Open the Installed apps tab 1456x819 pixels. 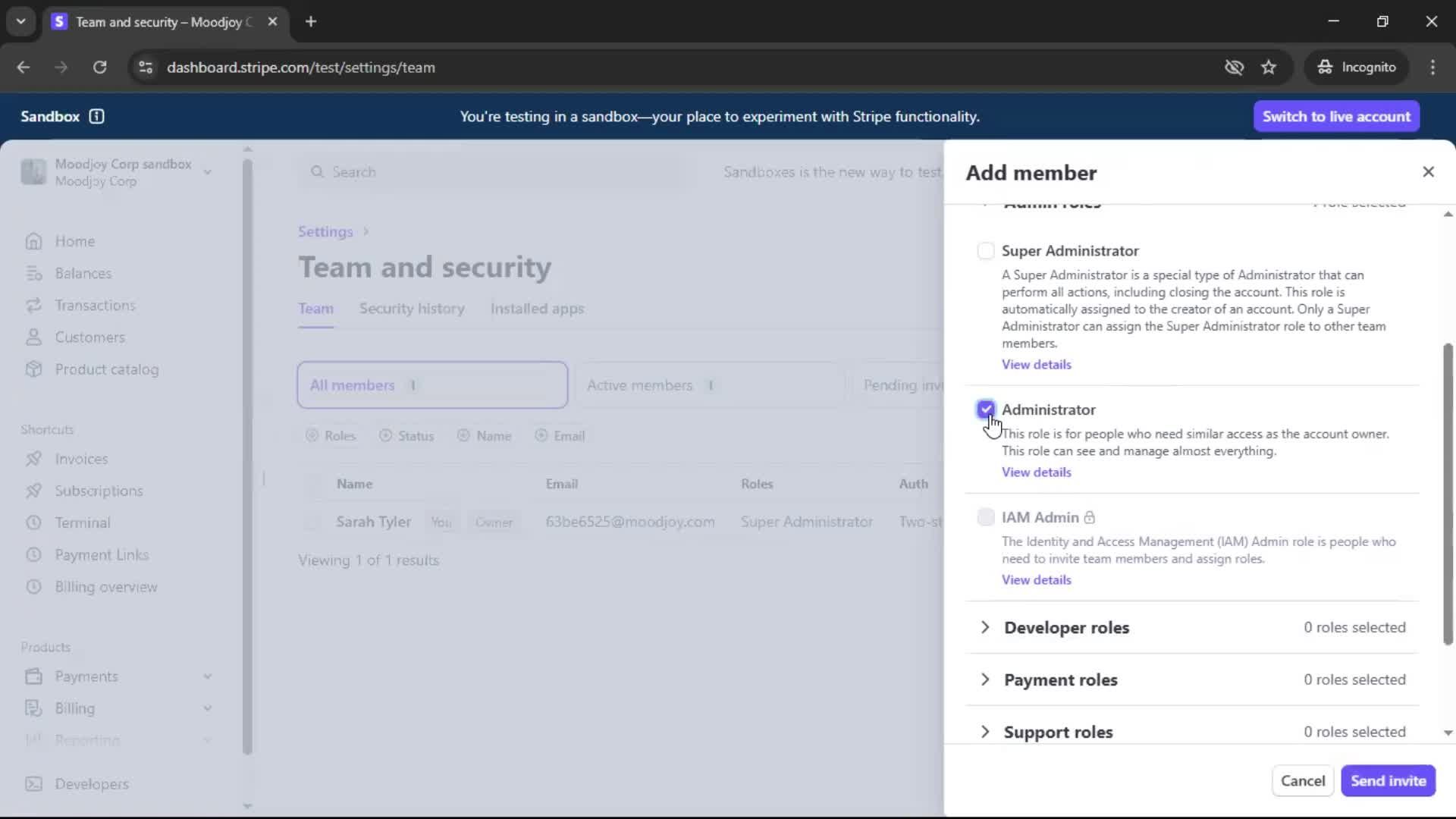[x=537, y=309]
